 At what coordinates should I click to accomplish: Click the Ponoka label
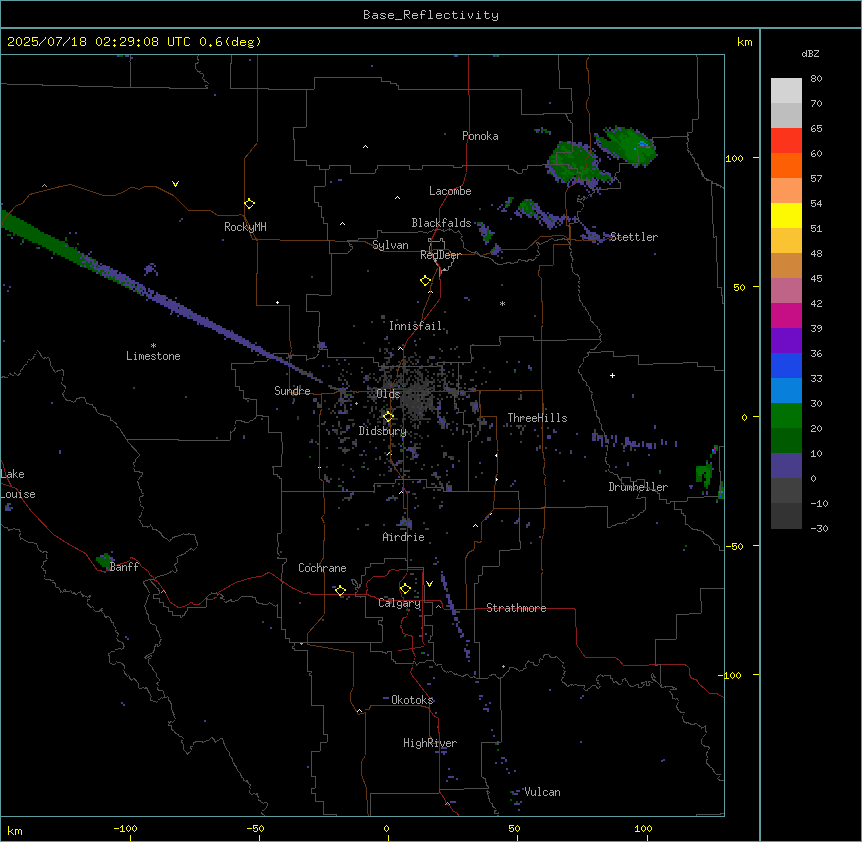pos(480,136)
